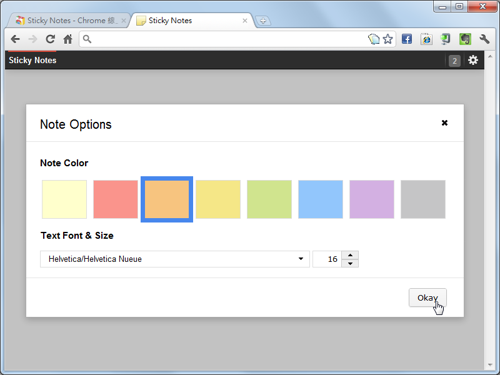Open the IE tab extension icon
Viewport: 500px width, 375px height.
click(x=426, y=39)
